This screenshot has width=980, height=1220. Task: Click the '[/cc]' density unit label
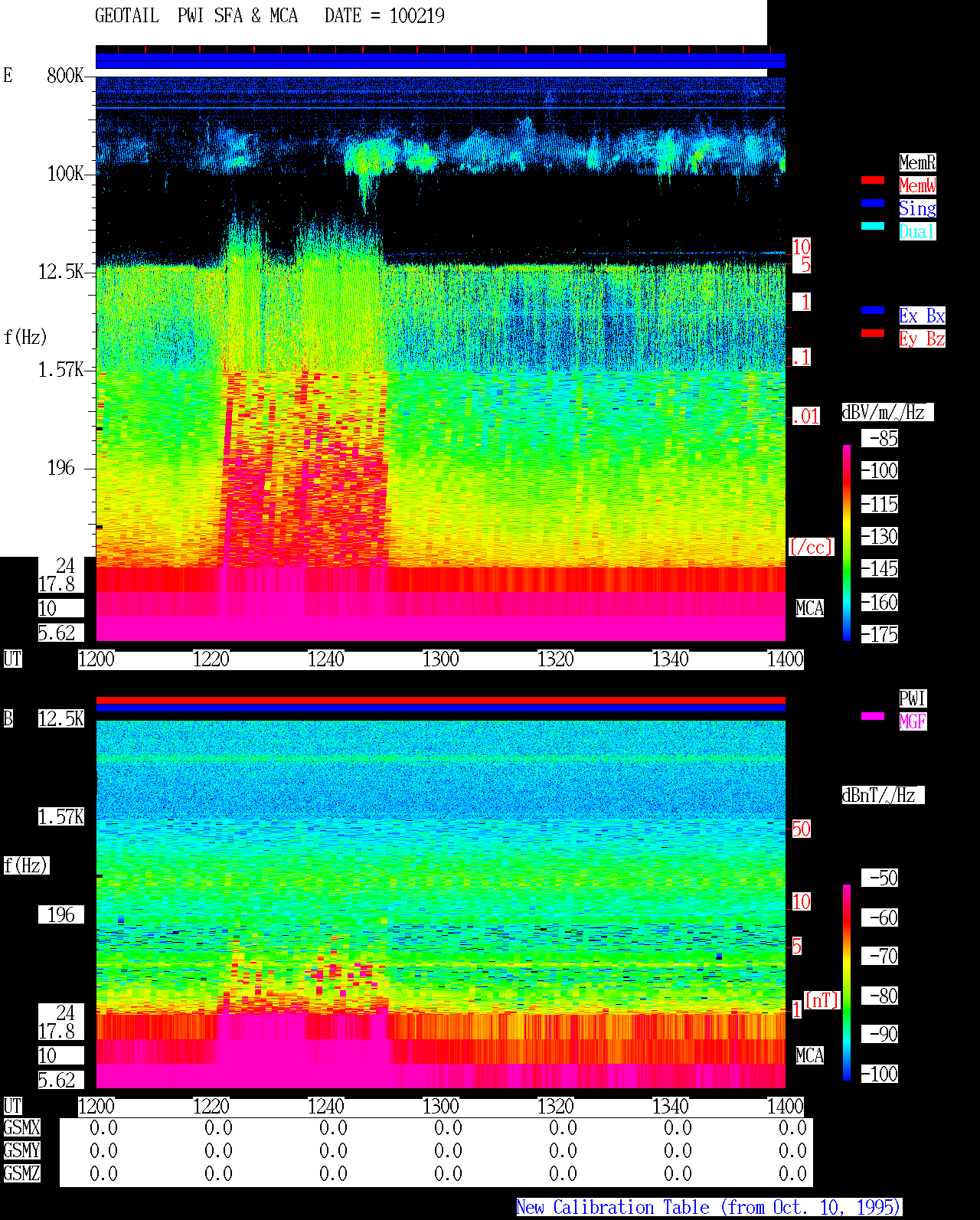(811, 547)
